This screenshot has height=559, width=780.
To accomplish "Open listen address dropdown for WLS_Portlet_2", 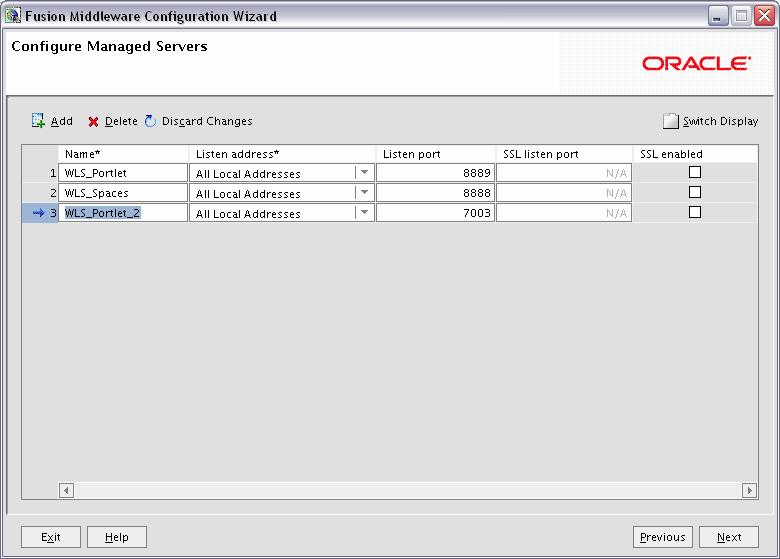I will tap(365, 213).
